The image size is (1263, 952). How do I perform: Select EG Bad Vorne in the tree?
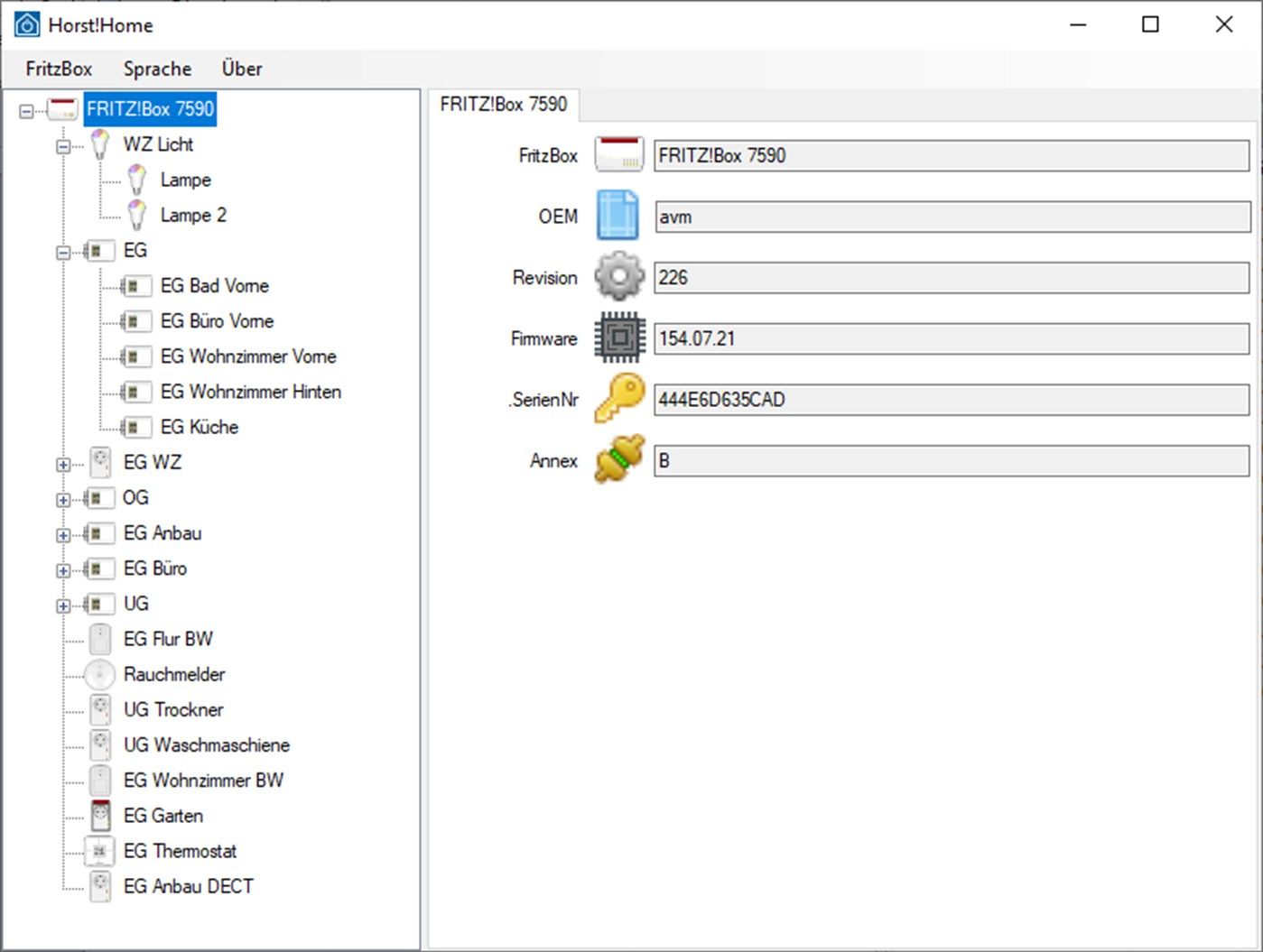click(215, 286)
